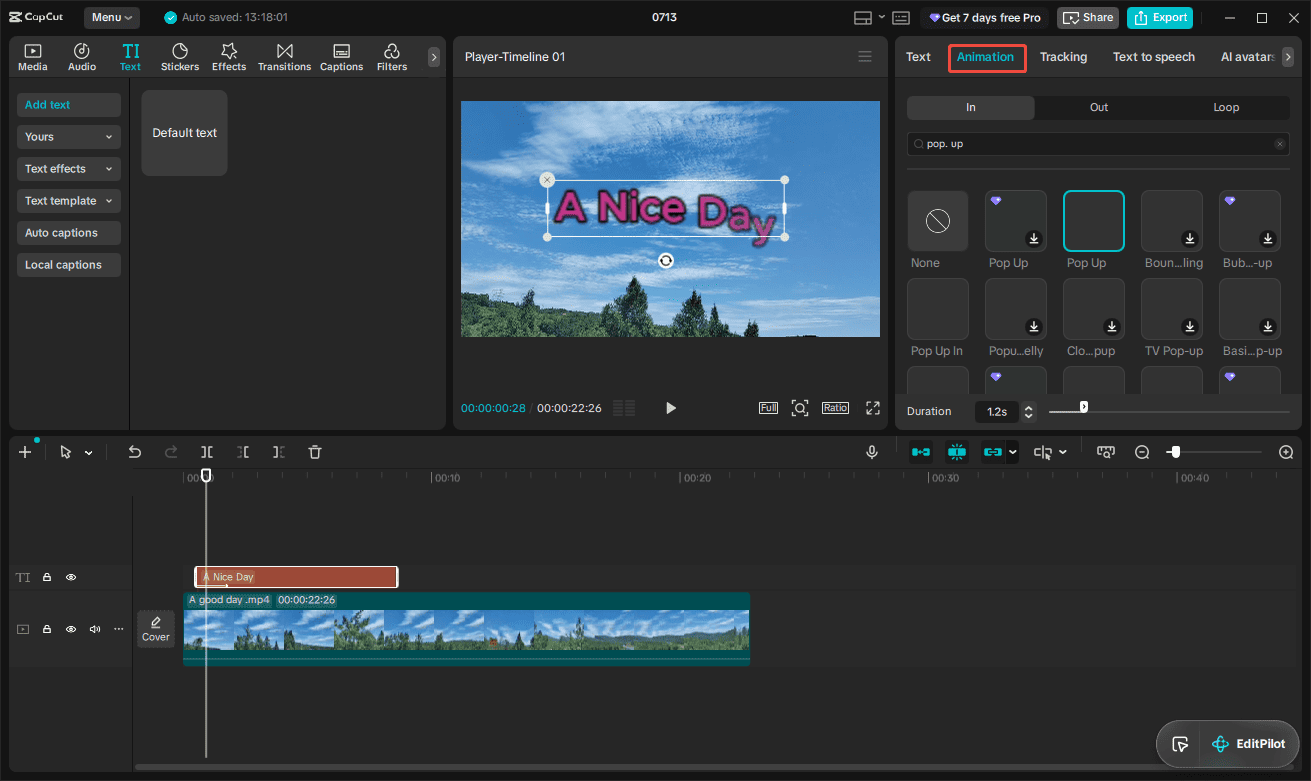Zoom in the timeline
This screenshot has height=781, width=1311.
[x=1286, y=452]
